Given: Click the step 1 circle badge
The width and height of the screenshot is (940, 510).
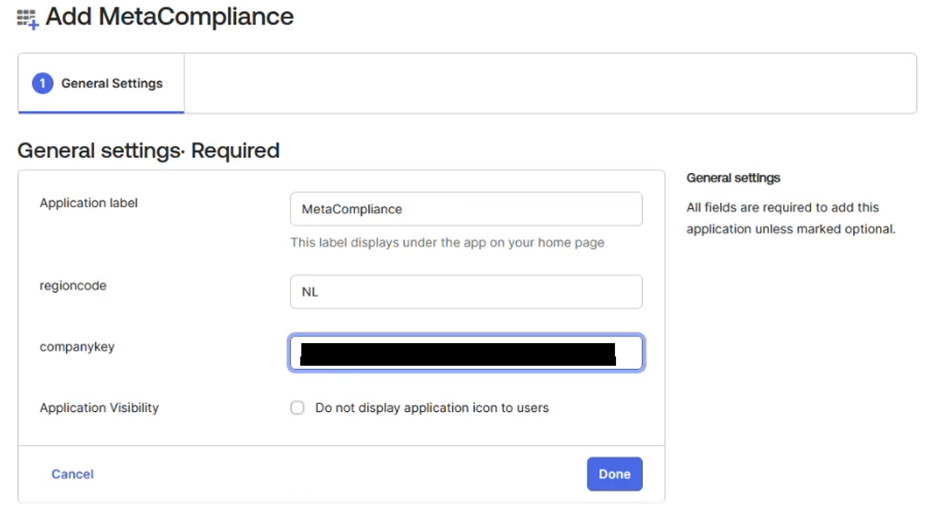Looking at the screenshot, I should point(43,83).
